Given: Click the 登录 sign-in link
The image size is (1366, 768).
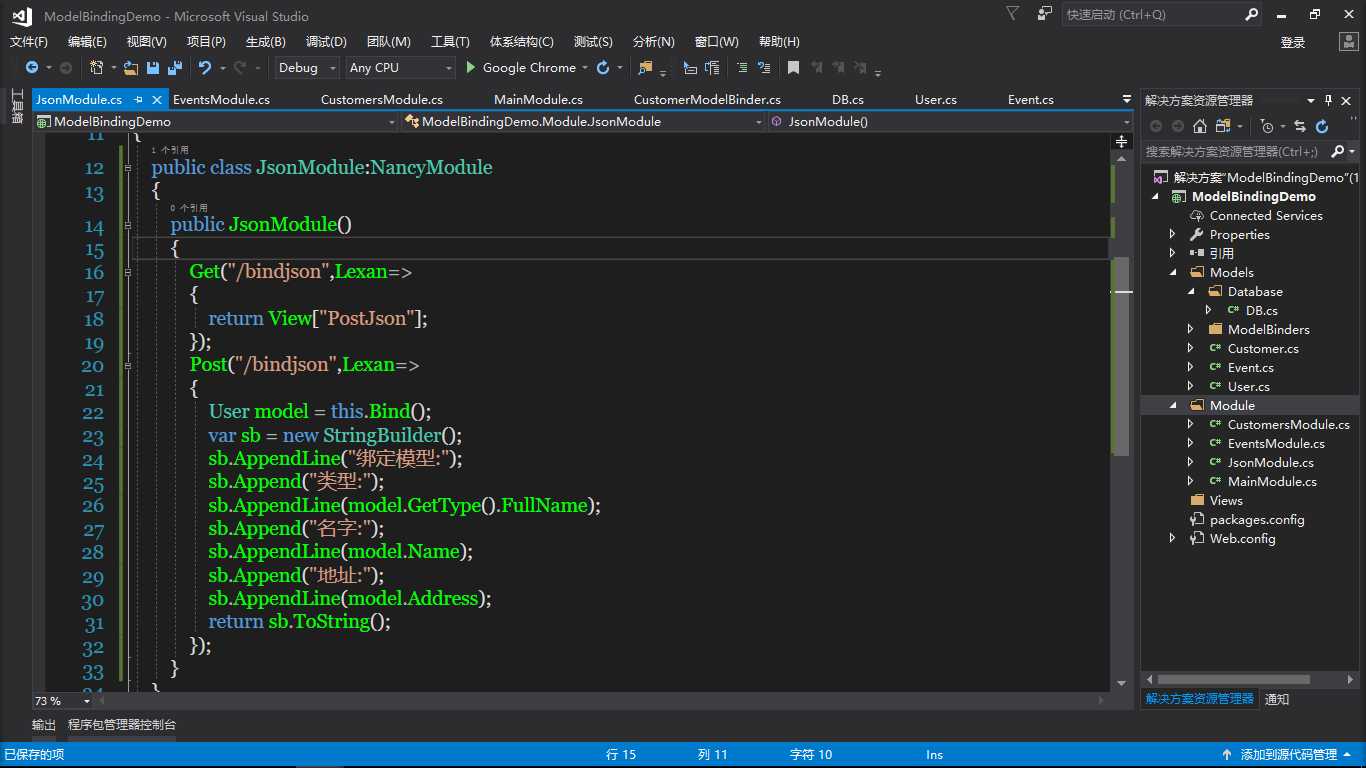Looking at the screenshot, I should (x=1293, y=42).
